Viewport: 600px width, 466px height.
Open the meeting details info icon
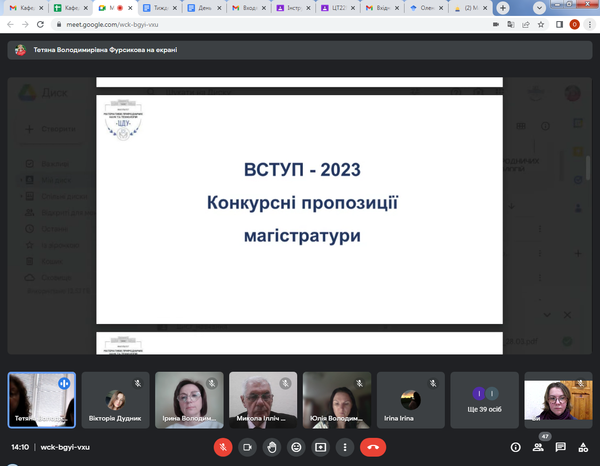(x=516, y=448)
